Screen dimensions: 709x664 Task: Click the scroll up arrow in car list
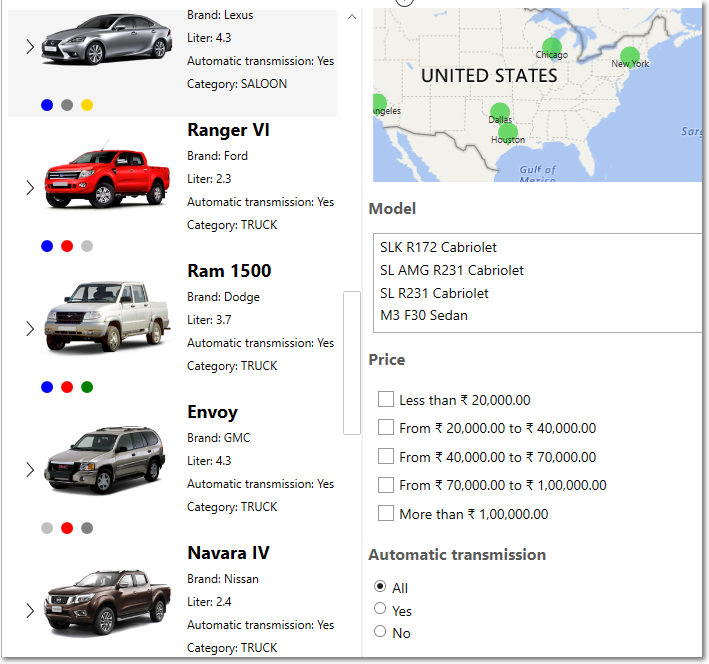click(x=351, y=16)
